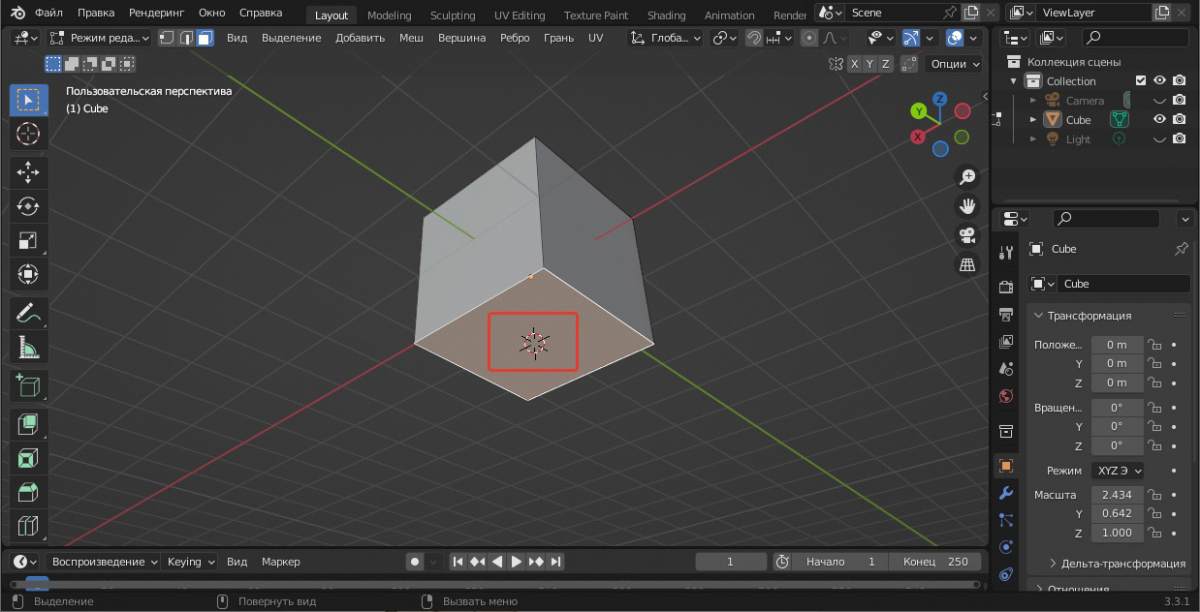Enable face select mode
Screen dimensions: 1200x612
204,38
